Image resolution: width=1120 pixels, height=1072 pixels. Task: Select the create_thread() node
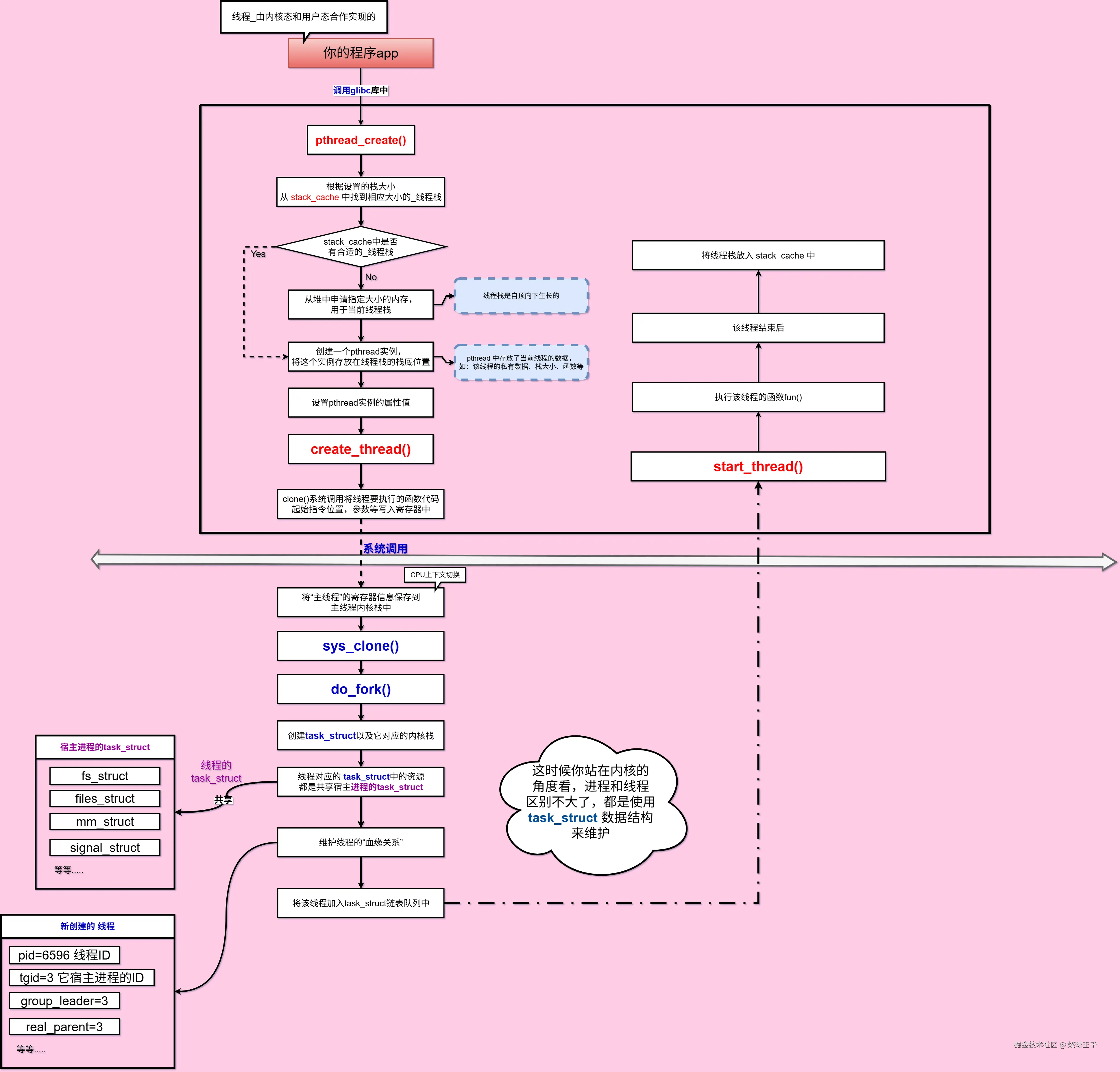coord(361,449)
